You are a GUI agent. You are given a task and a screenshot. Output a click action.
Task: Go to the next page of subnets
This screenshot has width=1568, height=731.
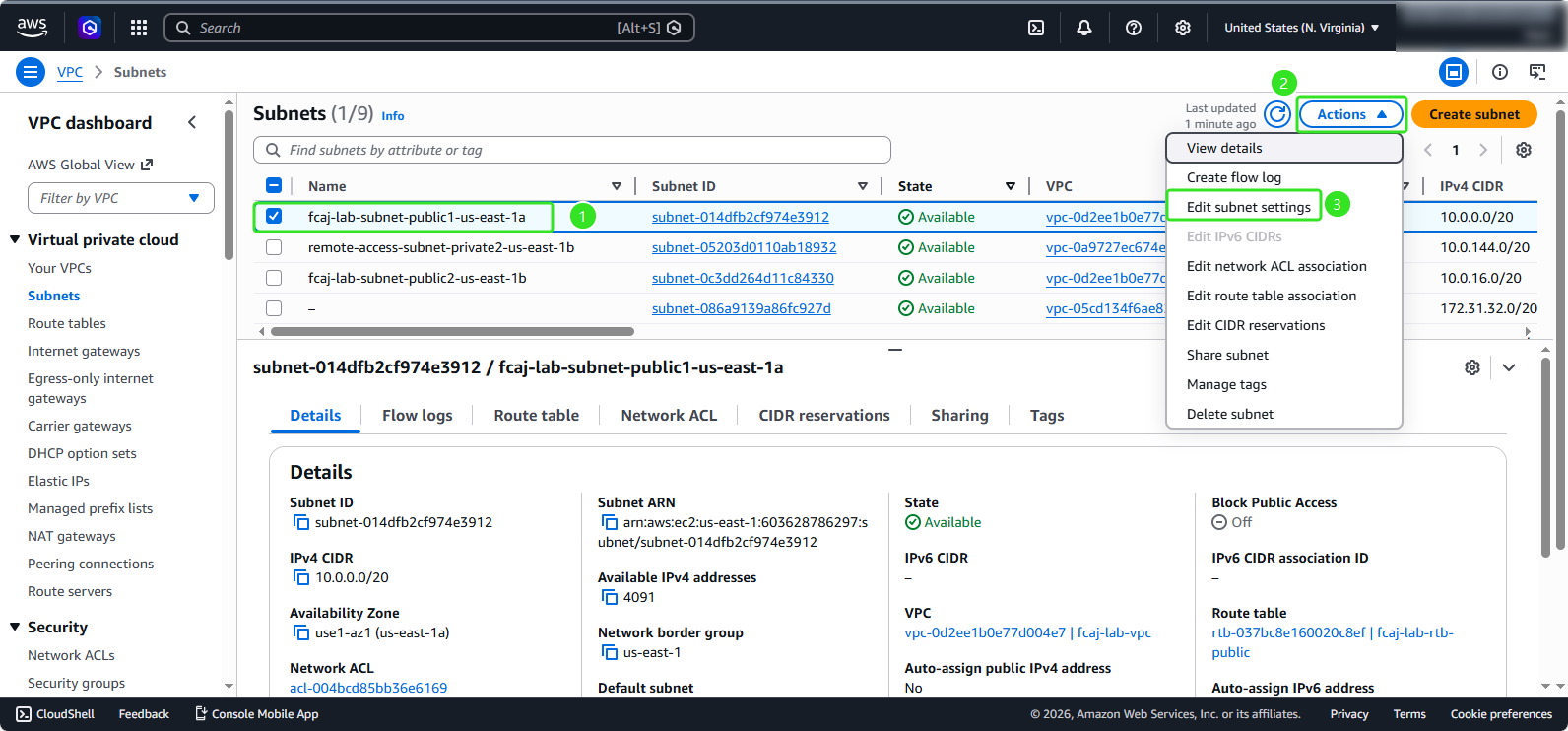click(1483, 150)
